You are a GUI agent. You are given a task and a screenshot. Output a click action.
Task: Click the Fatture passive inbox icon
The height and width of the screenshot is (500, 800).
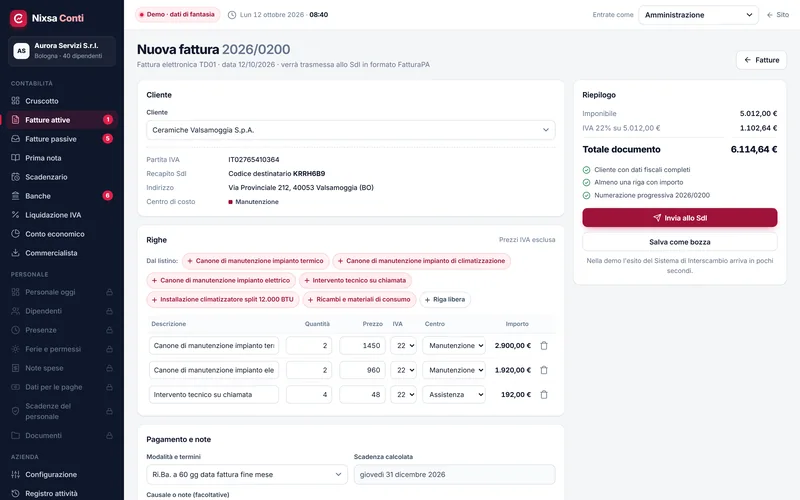tap(15, 139)
